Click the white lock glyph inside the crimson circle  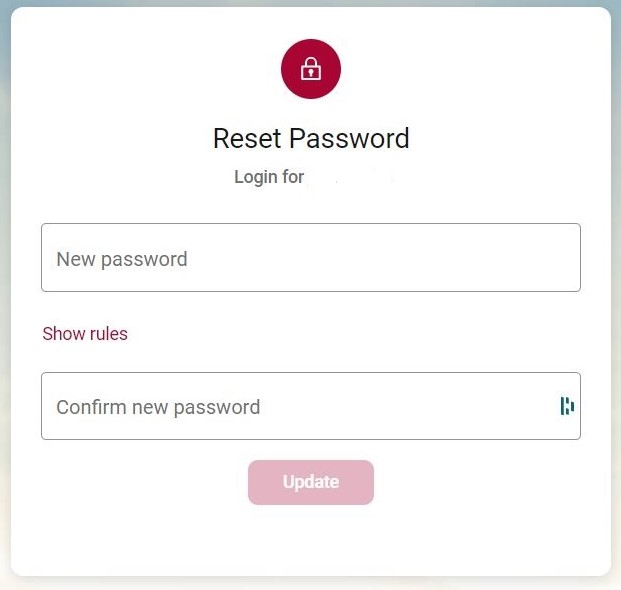311,69
